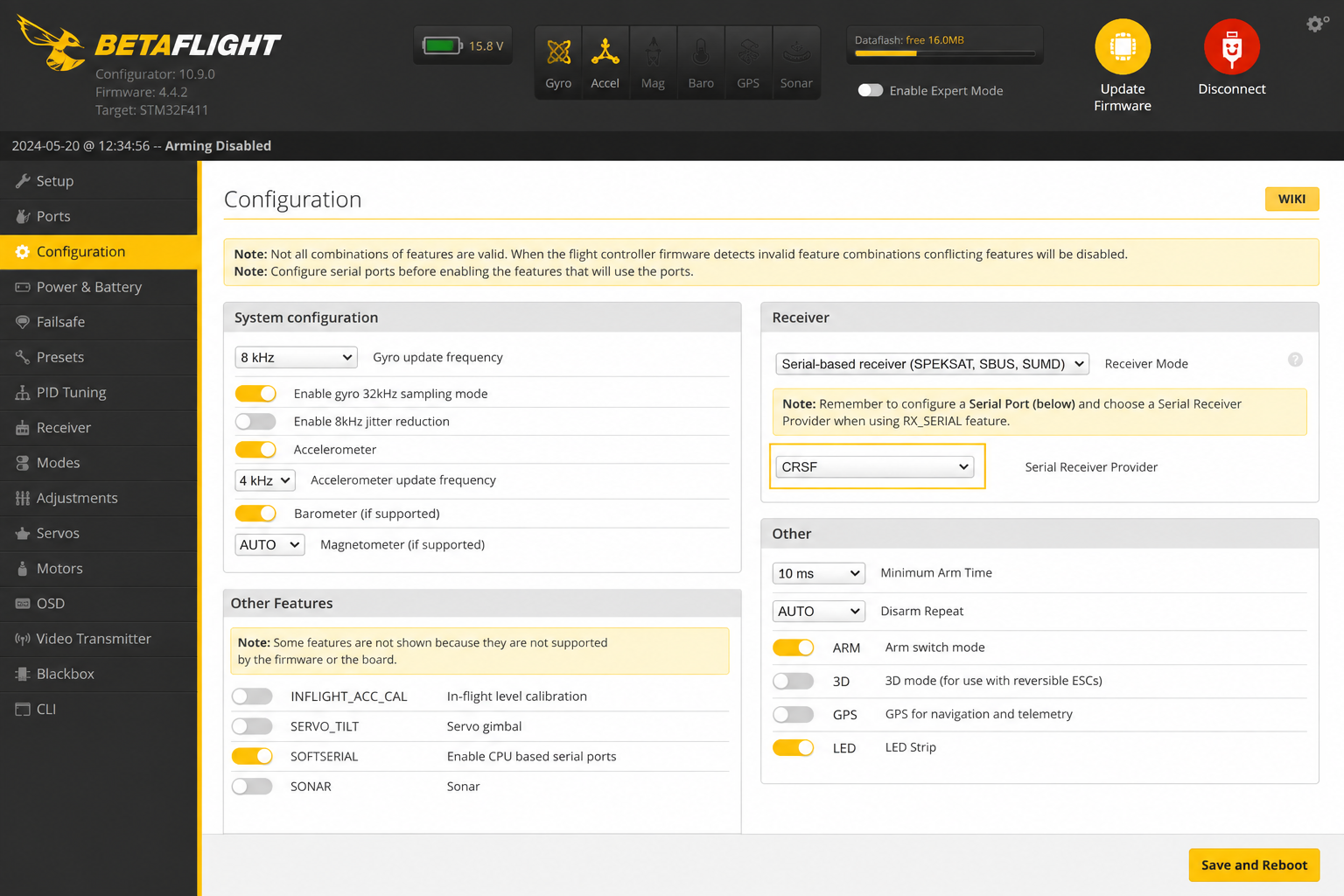Click the Firmware: 4.4.2 version text

pyautogui.click(x=141, y=92)
